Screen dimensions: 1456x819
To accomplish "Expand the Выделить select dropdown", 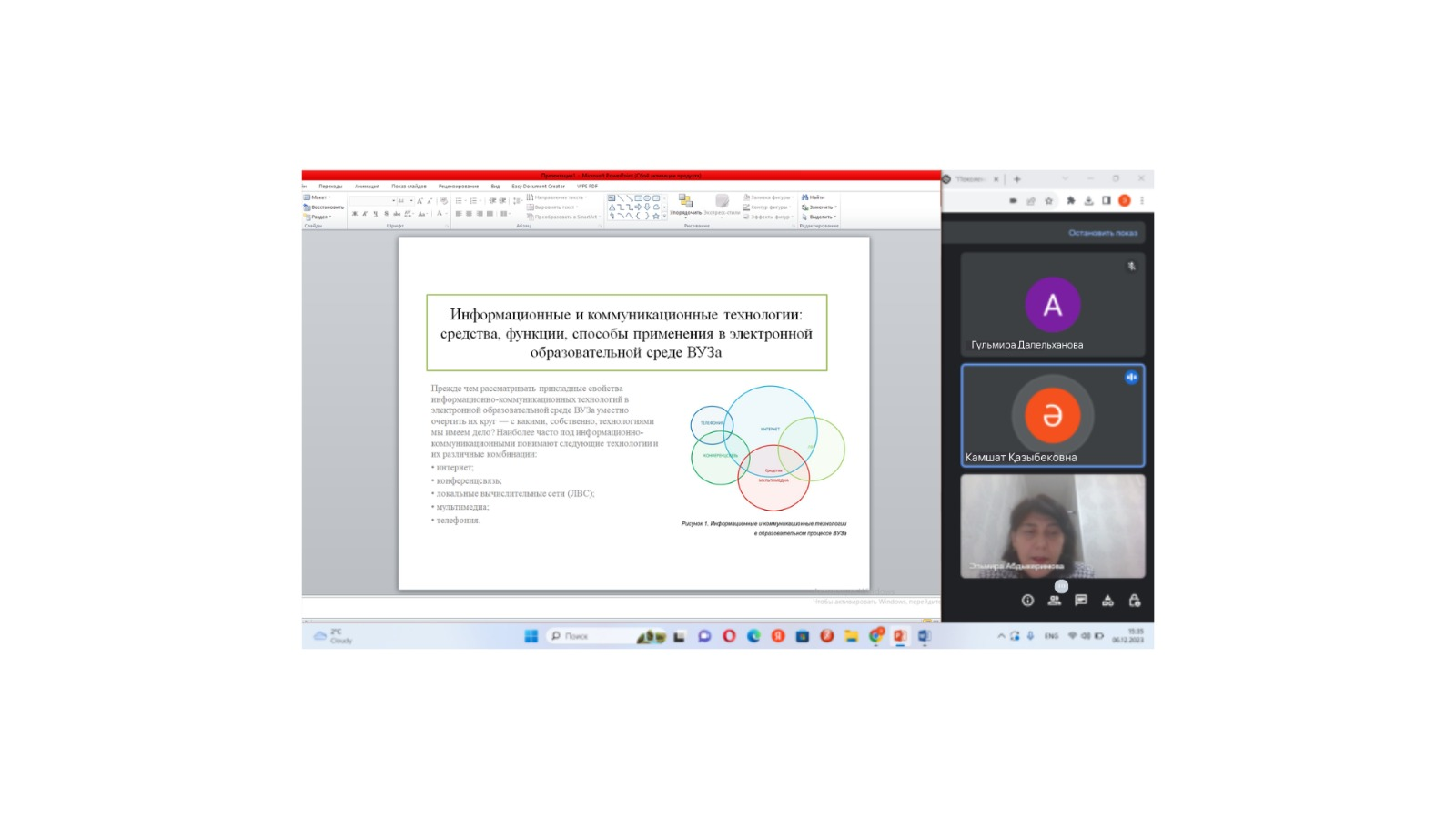I will [820, 217].
